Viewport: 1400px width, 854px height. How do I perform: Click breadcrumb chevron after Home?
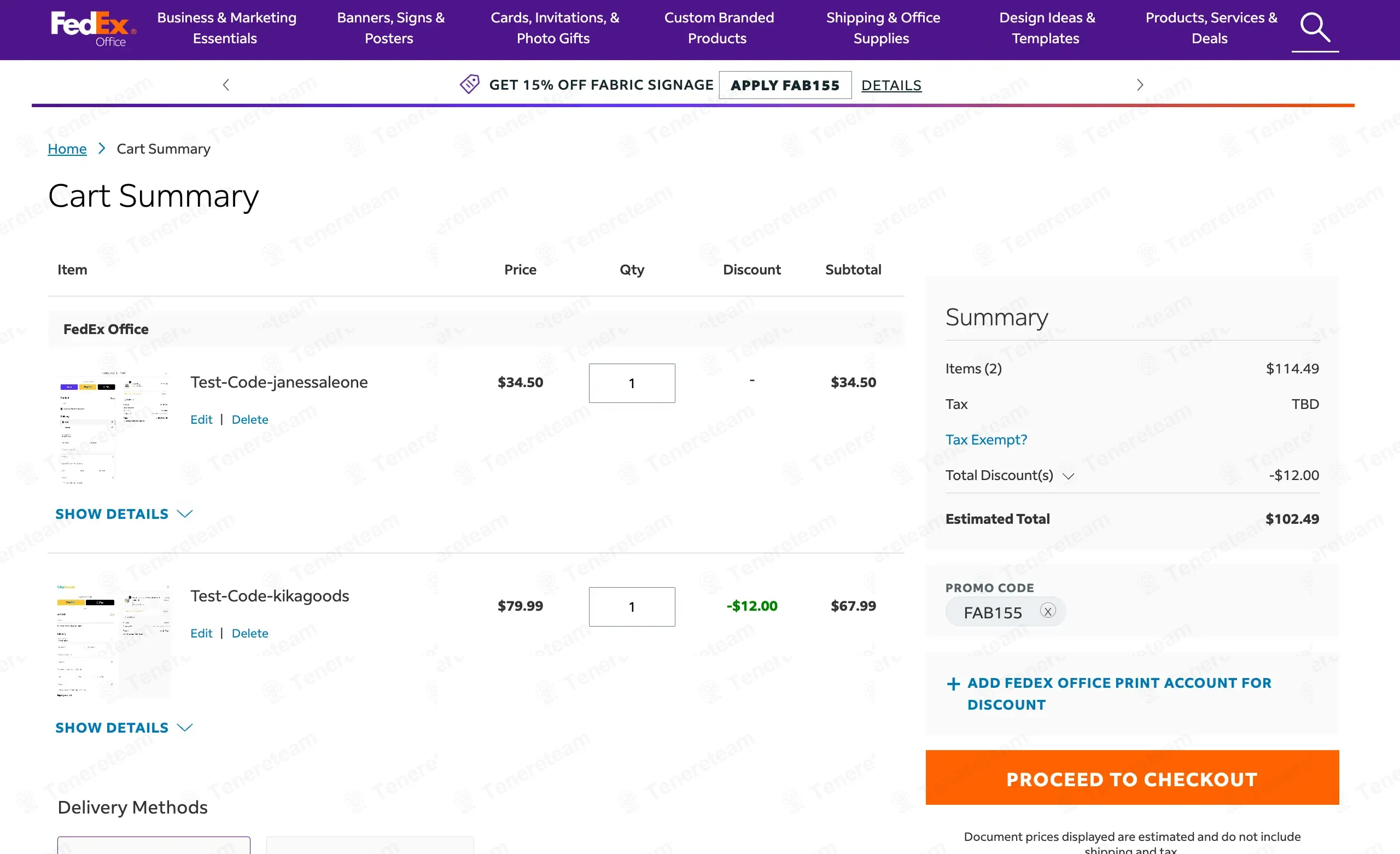click(102, 148)
